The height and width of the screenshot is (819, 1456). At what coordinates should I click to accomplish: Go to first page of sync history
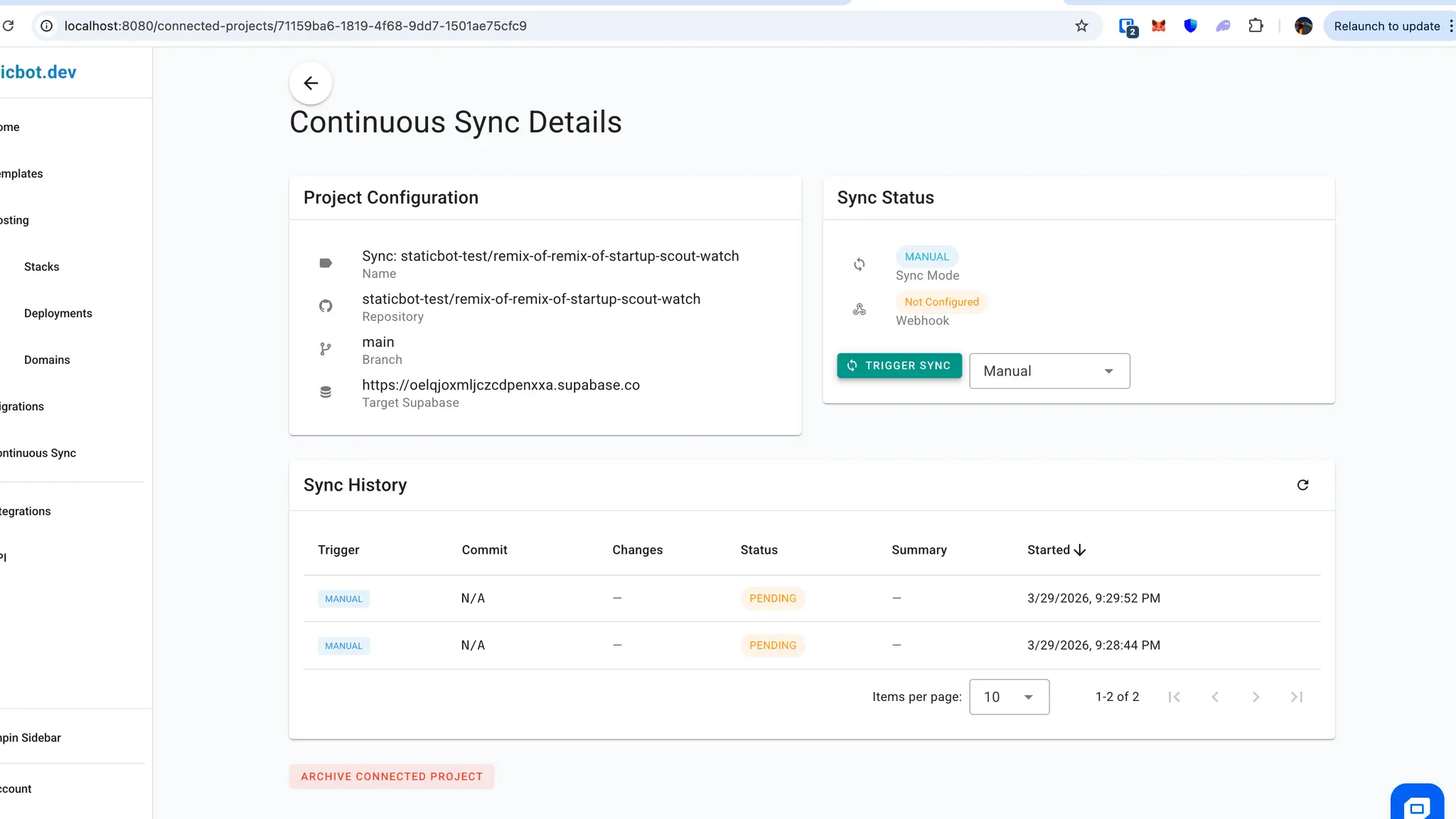pos(1174,697)
